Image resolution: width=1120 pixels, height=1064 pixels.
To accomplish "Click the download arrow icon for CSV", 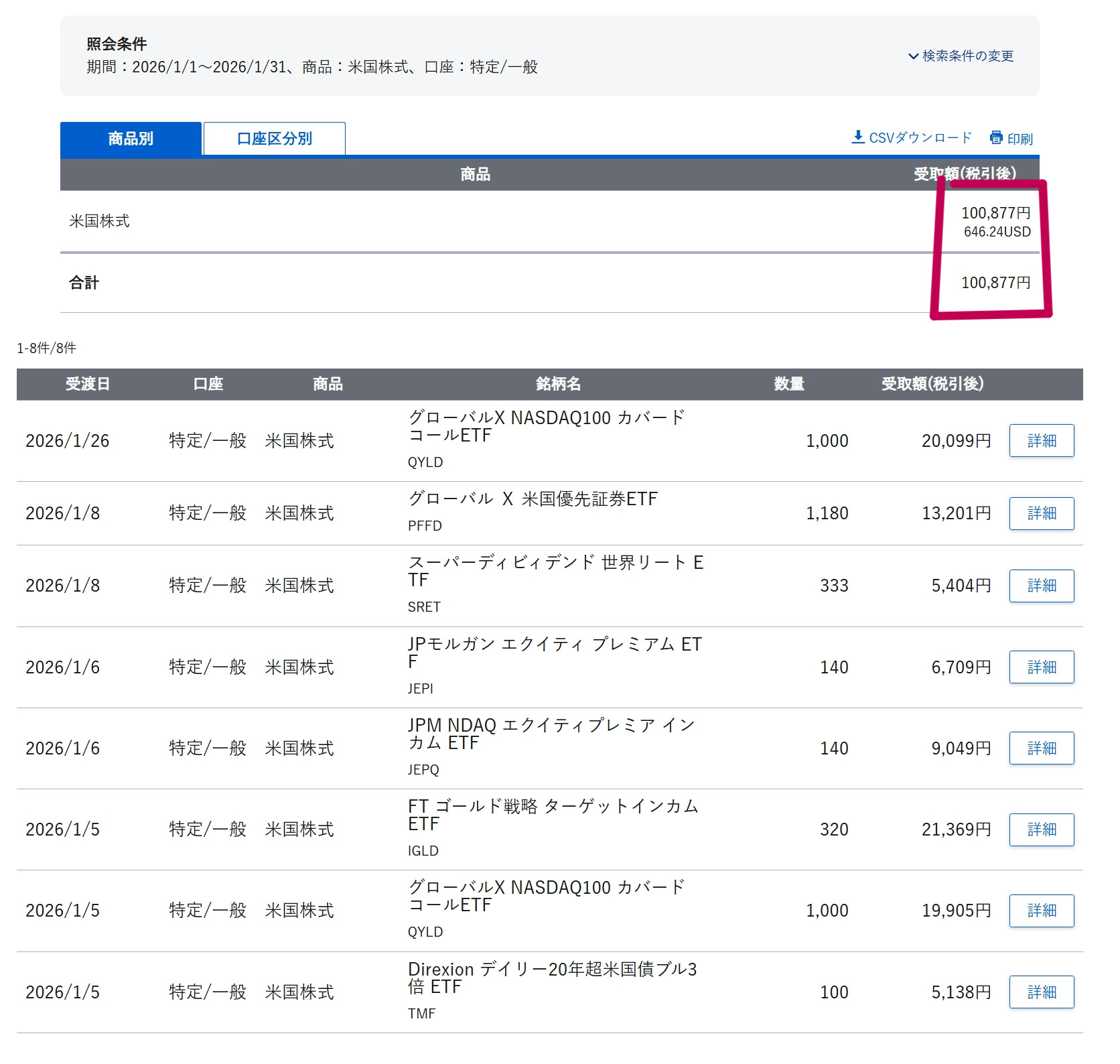I will click(857, 137).
